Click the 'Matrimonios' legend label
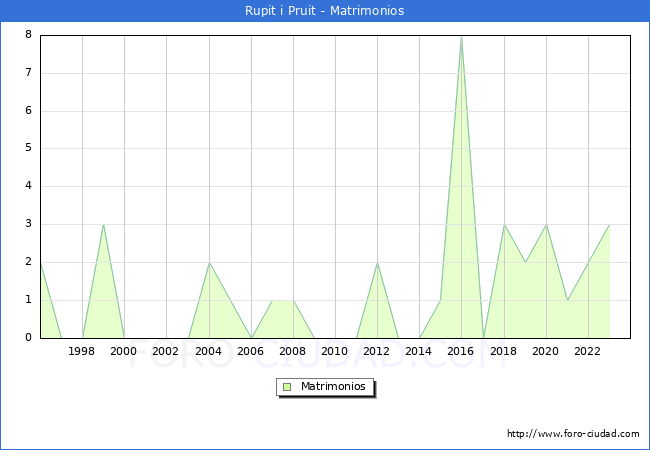Viewport: 650px width, 450px height. (x=333, y=386)
